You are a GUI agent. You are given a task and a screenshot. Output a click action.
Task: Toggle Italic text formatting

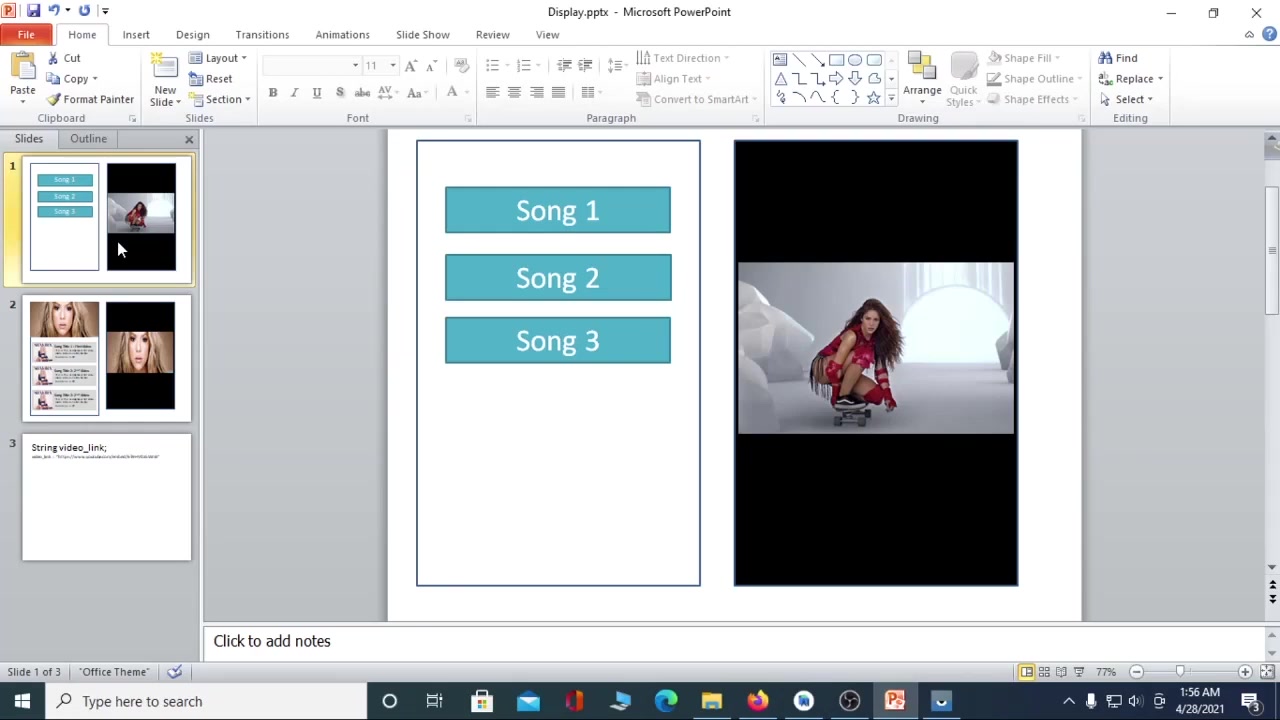click(294, 93)
